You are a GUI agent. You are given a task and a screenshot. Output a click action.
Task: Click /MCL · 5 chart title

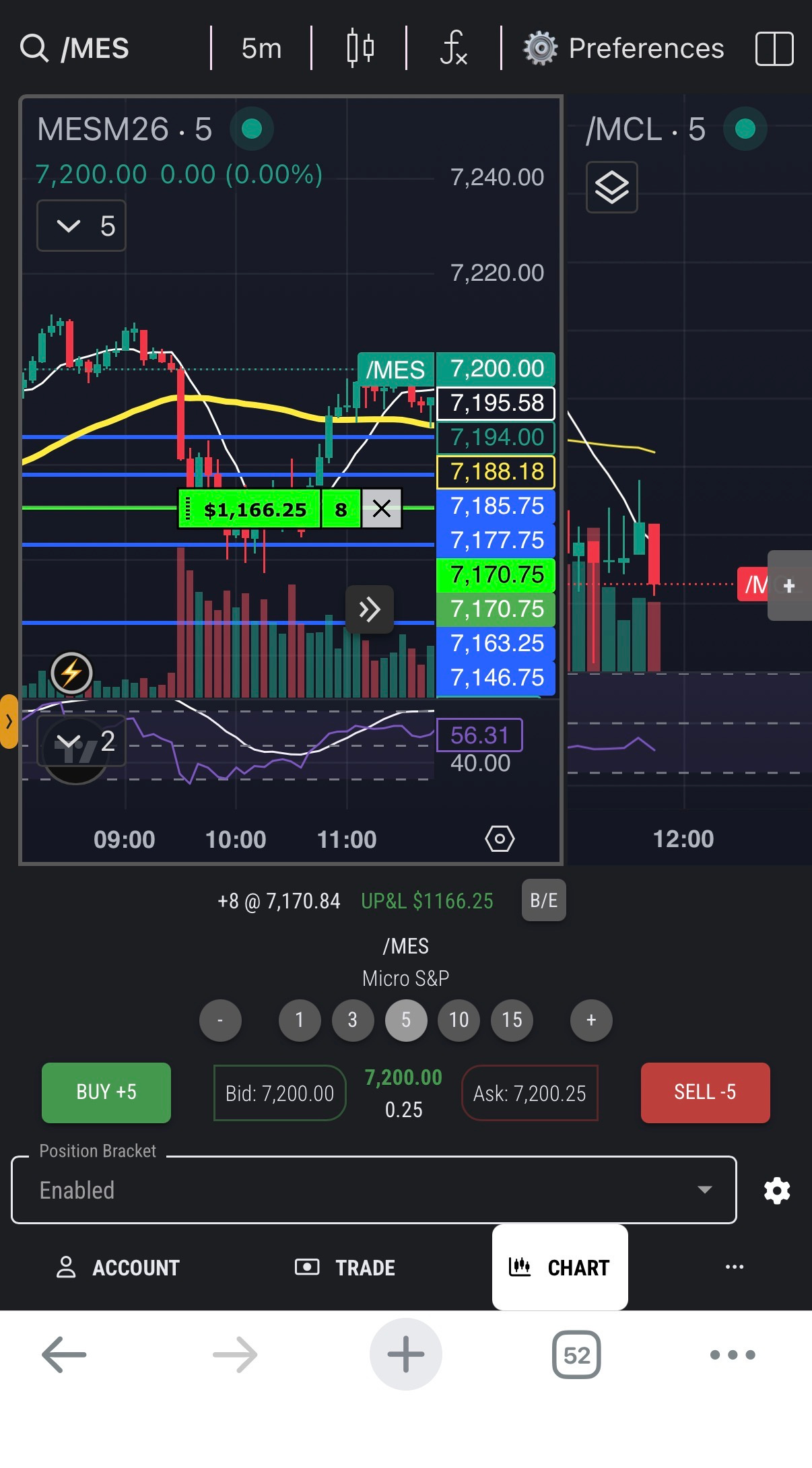point(646,129)
